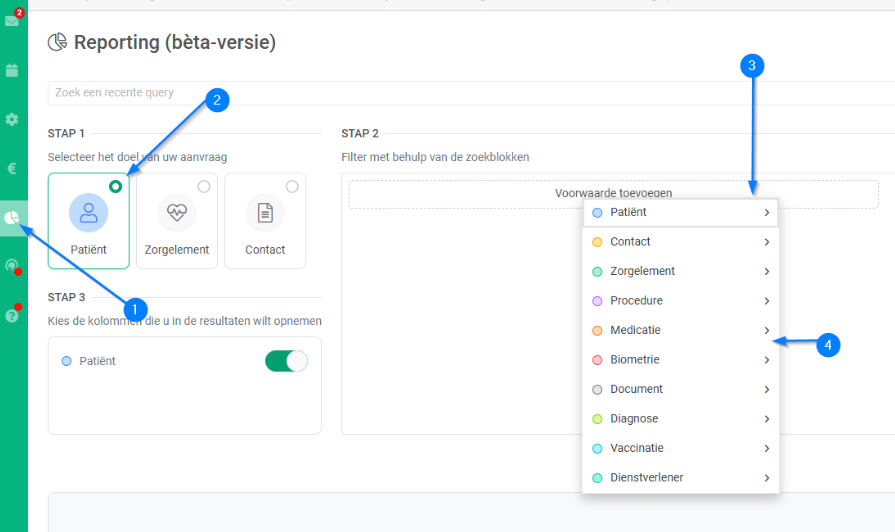Open Reporting pie chart sidebar icon
The height and width of the screenshot is (532, 895).
point(12,217)
